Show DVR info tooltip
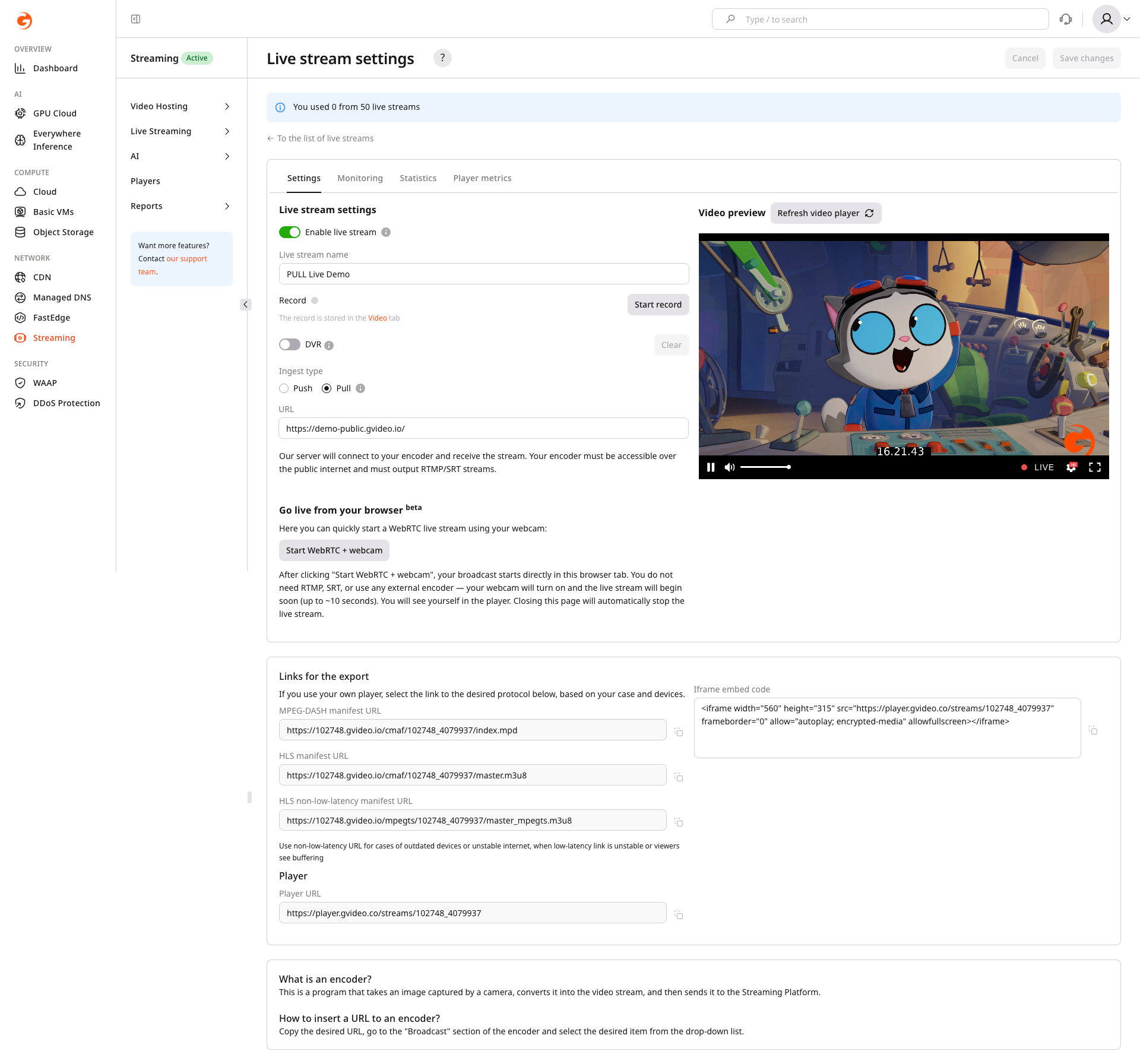This screenshot has height=1064, width=1140. click(329, 345)
